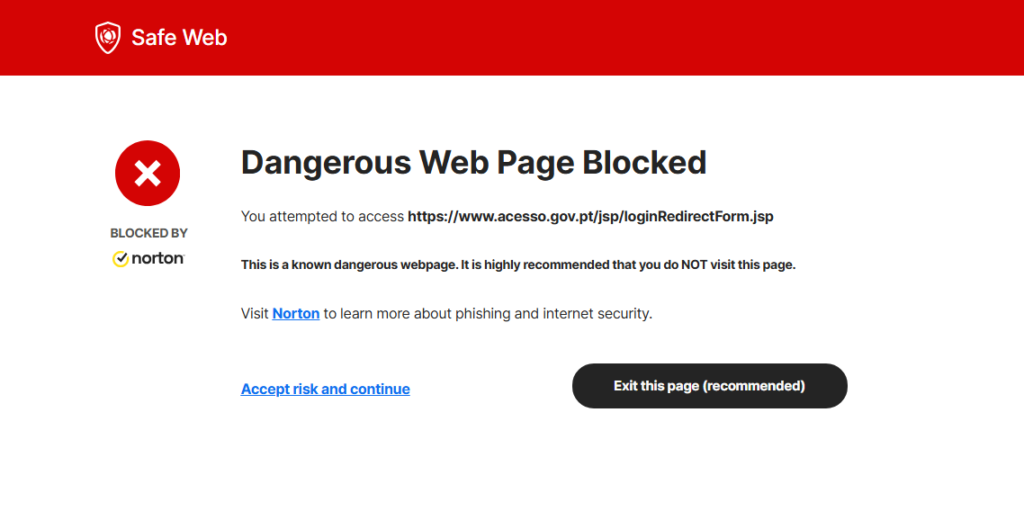The height and width of the screenshot is (511, 1024).
Task: Click loginRedirectForm.jsp in the blocked URL
Action: pyautogui.click(x=699, y=216)
